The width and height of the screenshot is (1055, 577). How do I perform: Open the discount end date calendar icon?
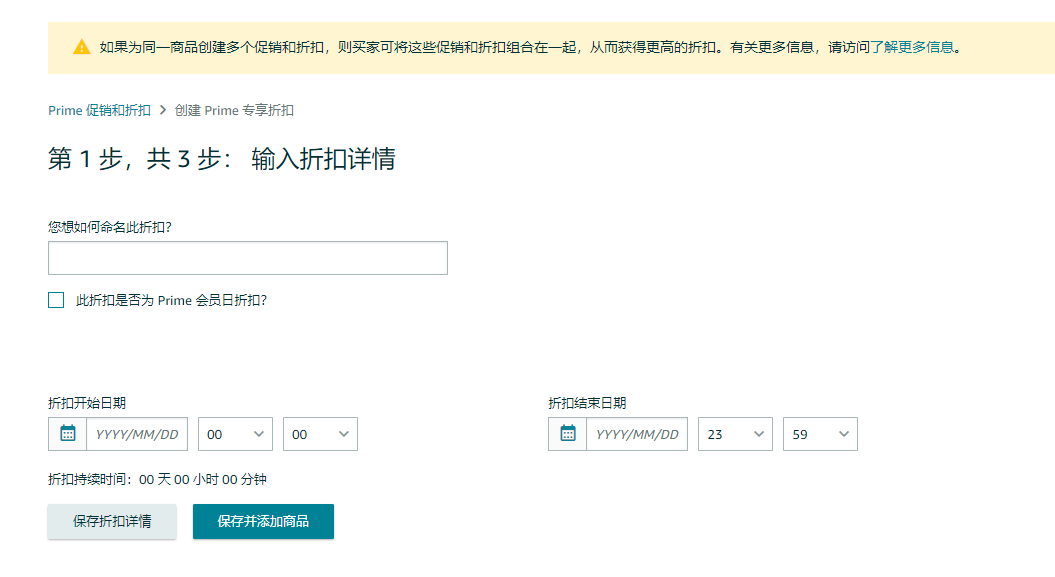pyautogui.click(x=567, y=434)
